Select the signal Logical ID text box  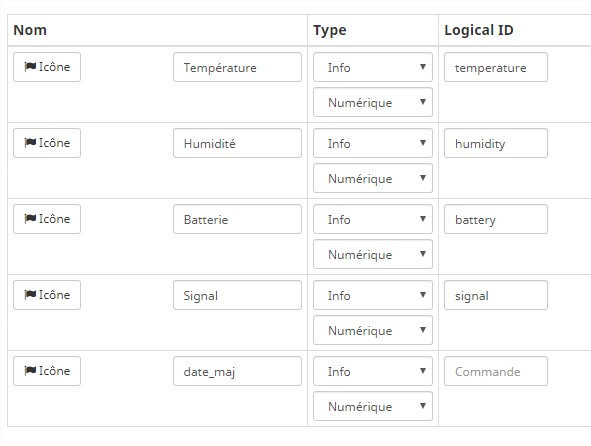[496, 295]
